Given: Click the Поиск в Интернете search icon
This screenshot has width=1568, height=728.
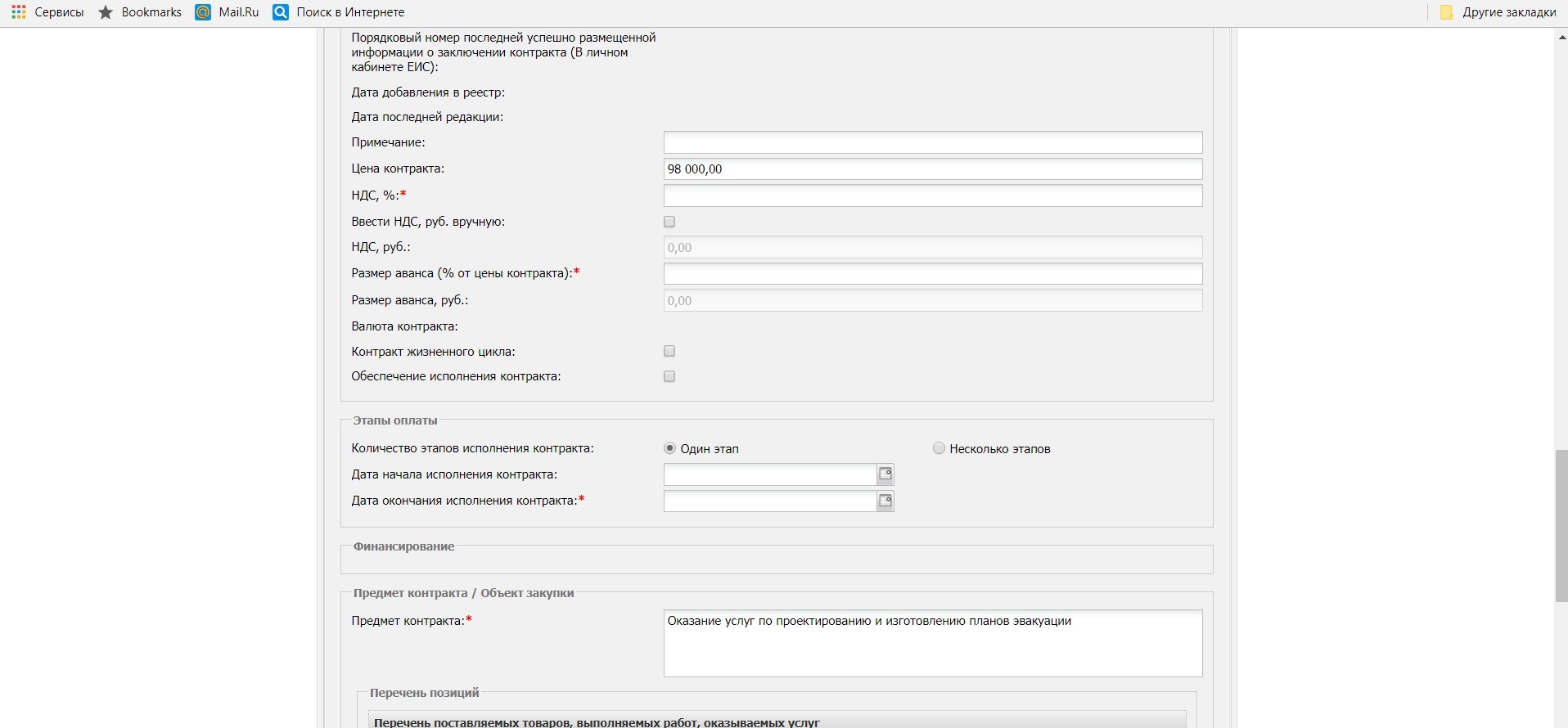Looking at the screenshot, I should 281,12.
